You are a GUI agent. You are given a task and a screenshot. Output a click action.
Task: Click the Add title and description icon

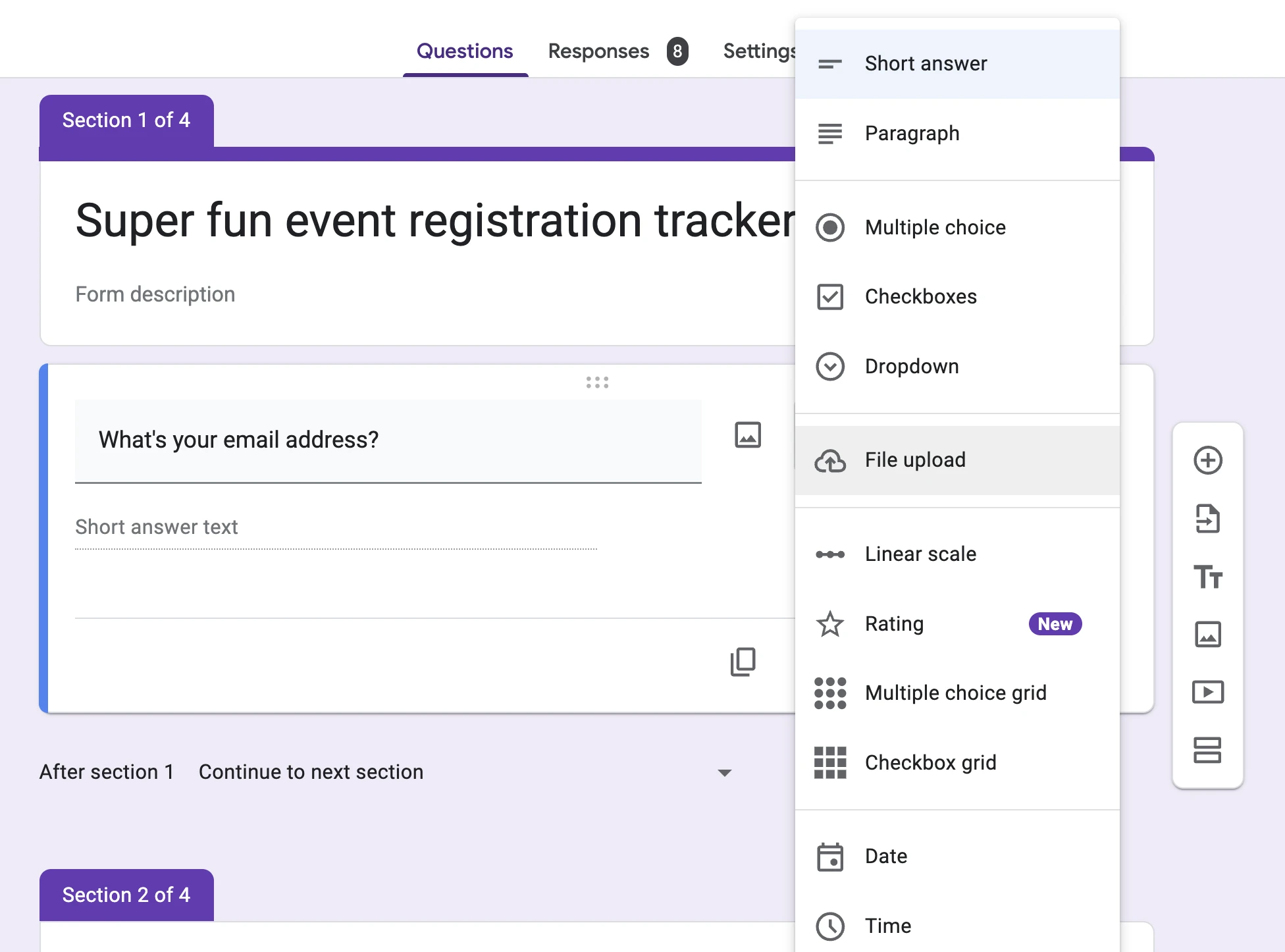point(1207,577)
